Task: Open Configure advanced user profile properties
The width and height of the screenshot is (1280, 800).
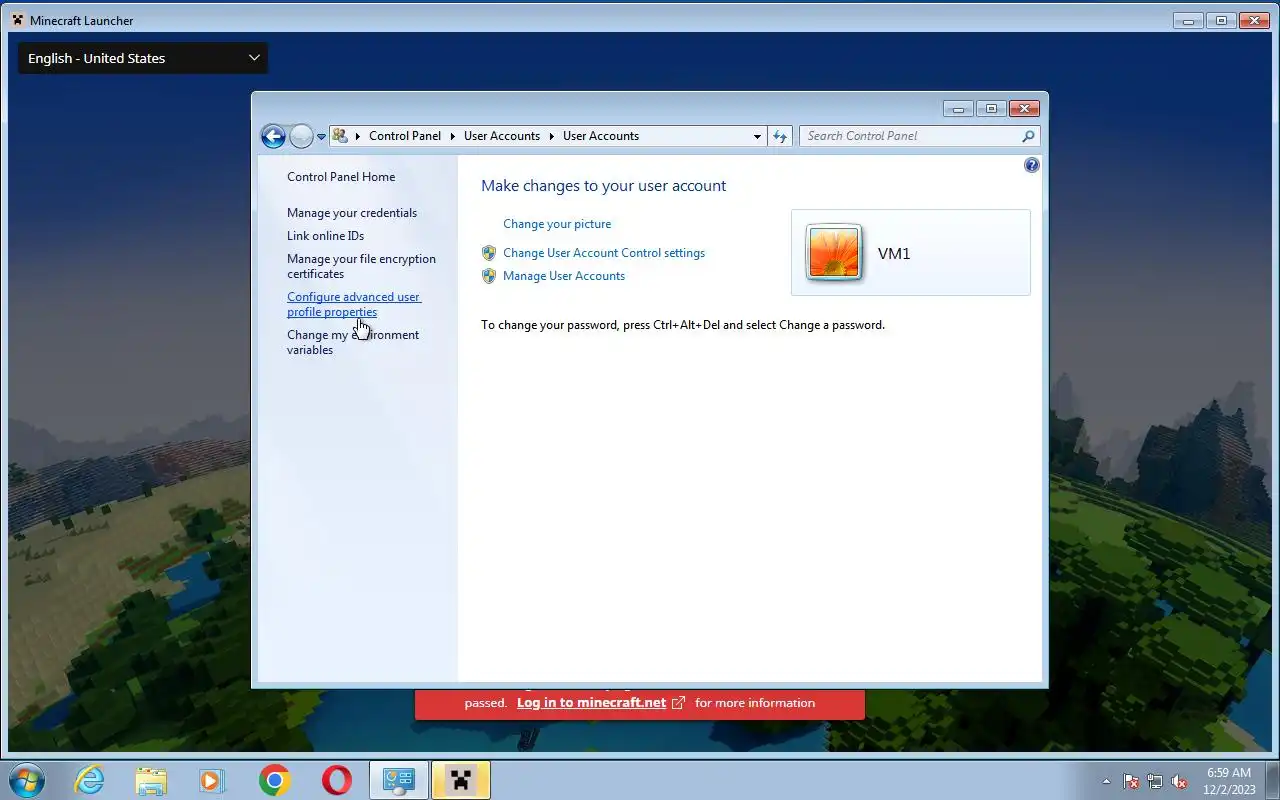Action: coord(354,304)
